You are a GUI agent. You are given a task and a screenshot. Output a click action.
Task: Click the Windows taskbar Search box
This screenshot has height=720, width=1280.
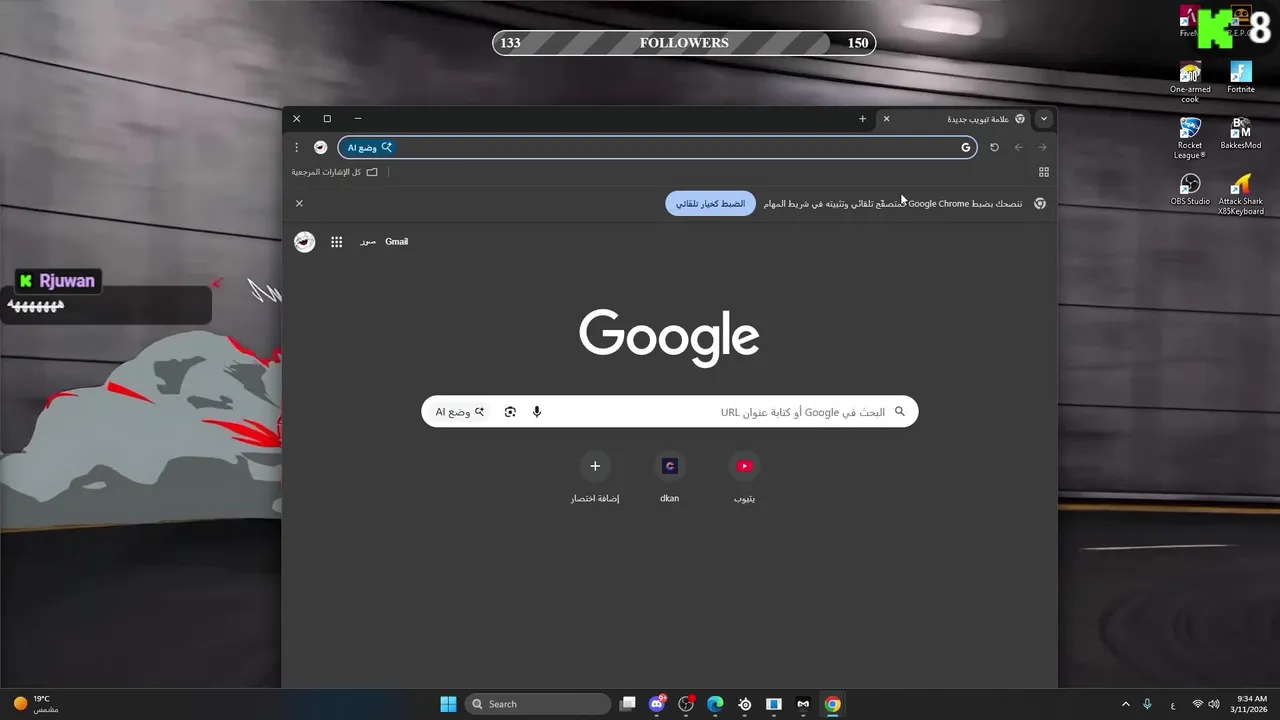[x=539, y=704]
